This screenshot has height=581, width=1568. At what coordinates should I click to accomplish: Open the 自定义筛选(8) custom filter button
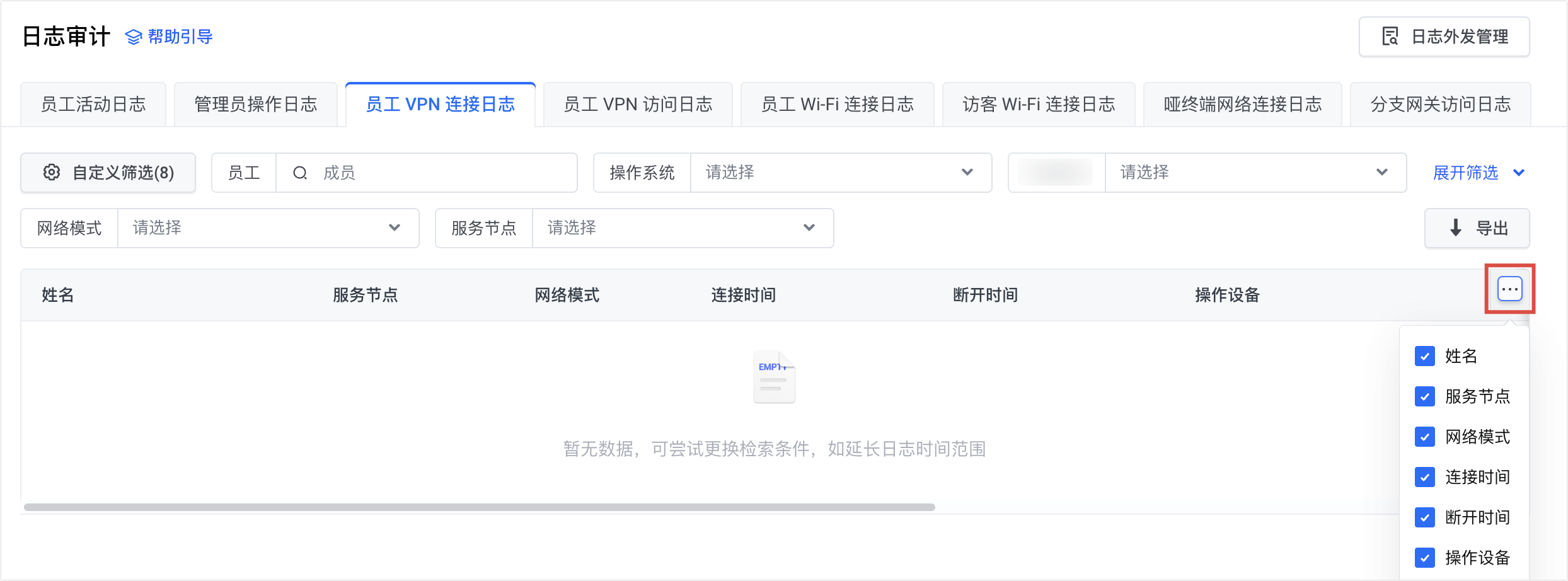(108, 173)
